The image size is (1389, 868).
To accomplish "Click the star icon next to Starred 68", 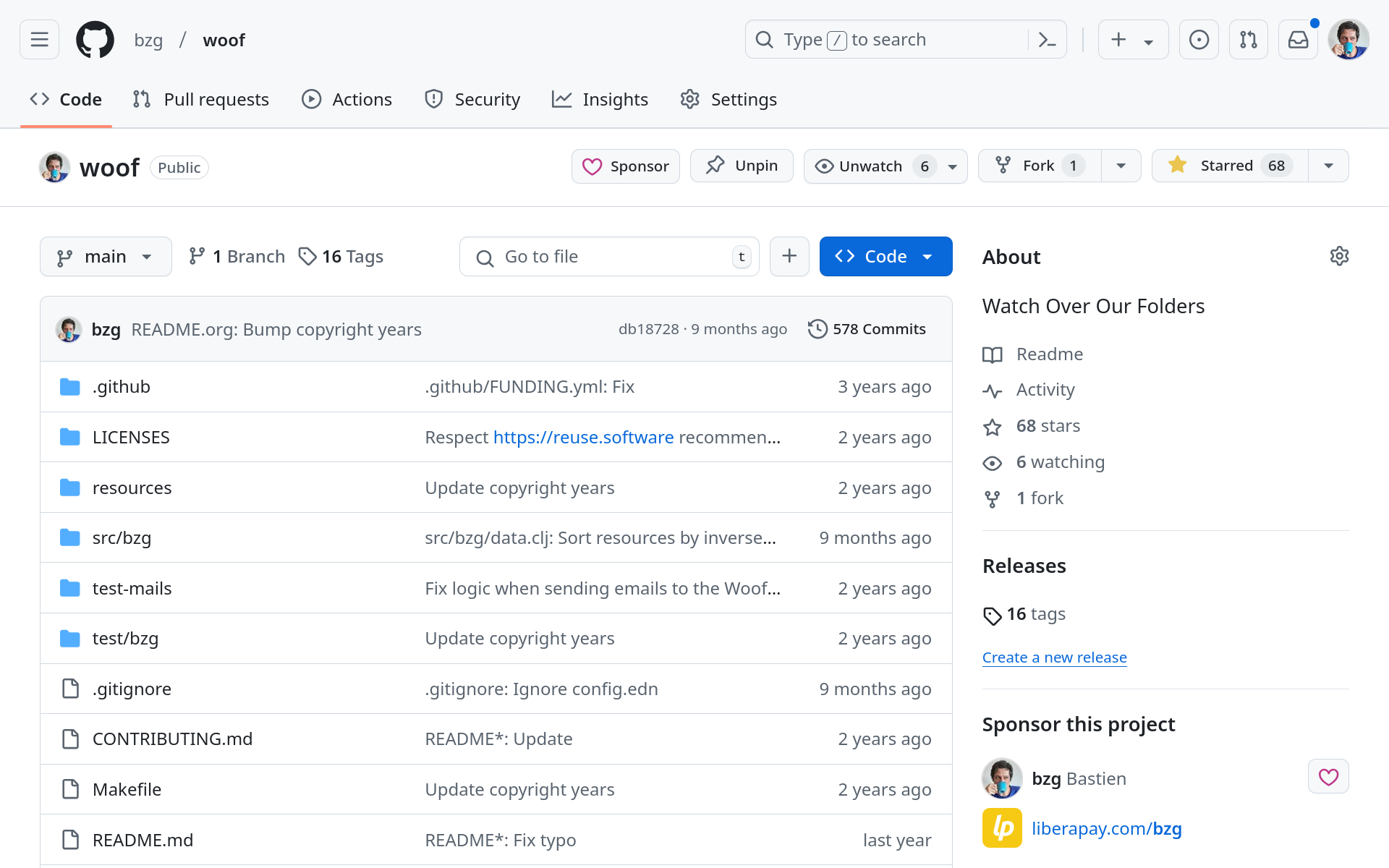I will click(x=1176, y=165).
